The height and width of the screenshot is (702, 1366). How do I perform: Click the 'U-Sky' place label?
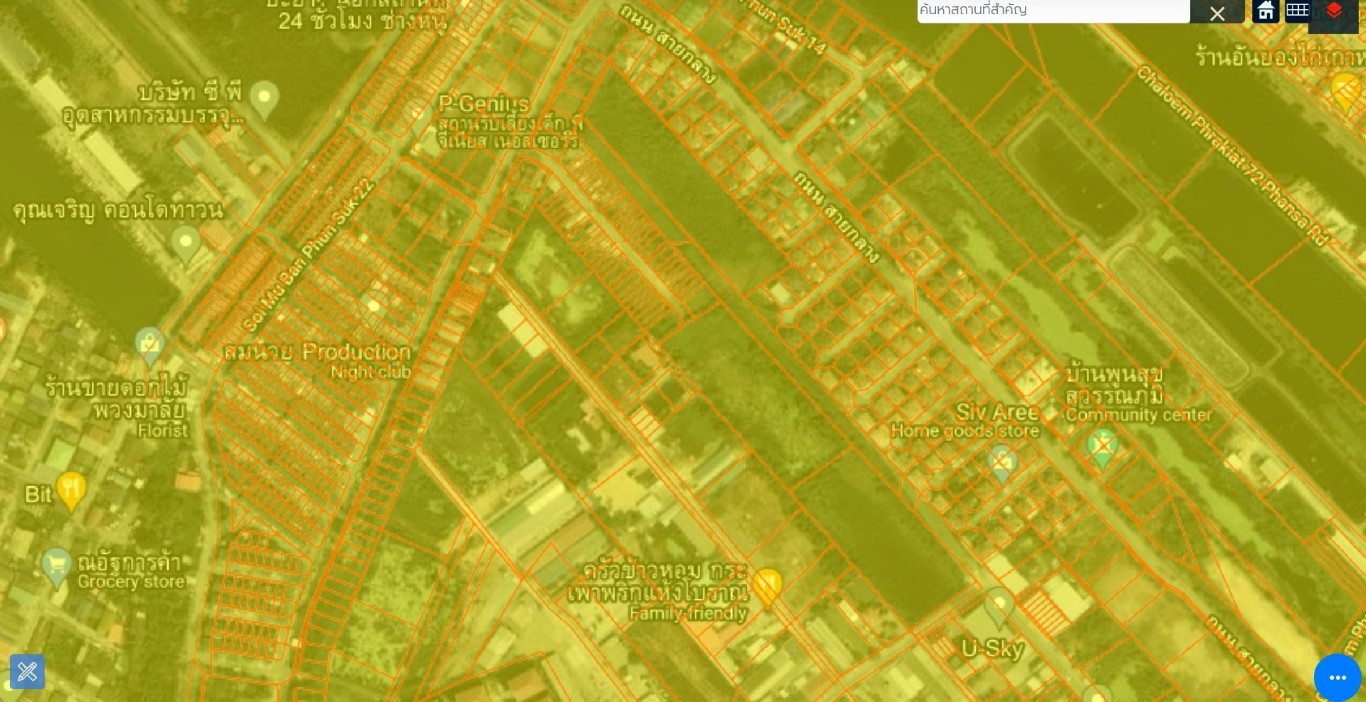tap(992, 649)
